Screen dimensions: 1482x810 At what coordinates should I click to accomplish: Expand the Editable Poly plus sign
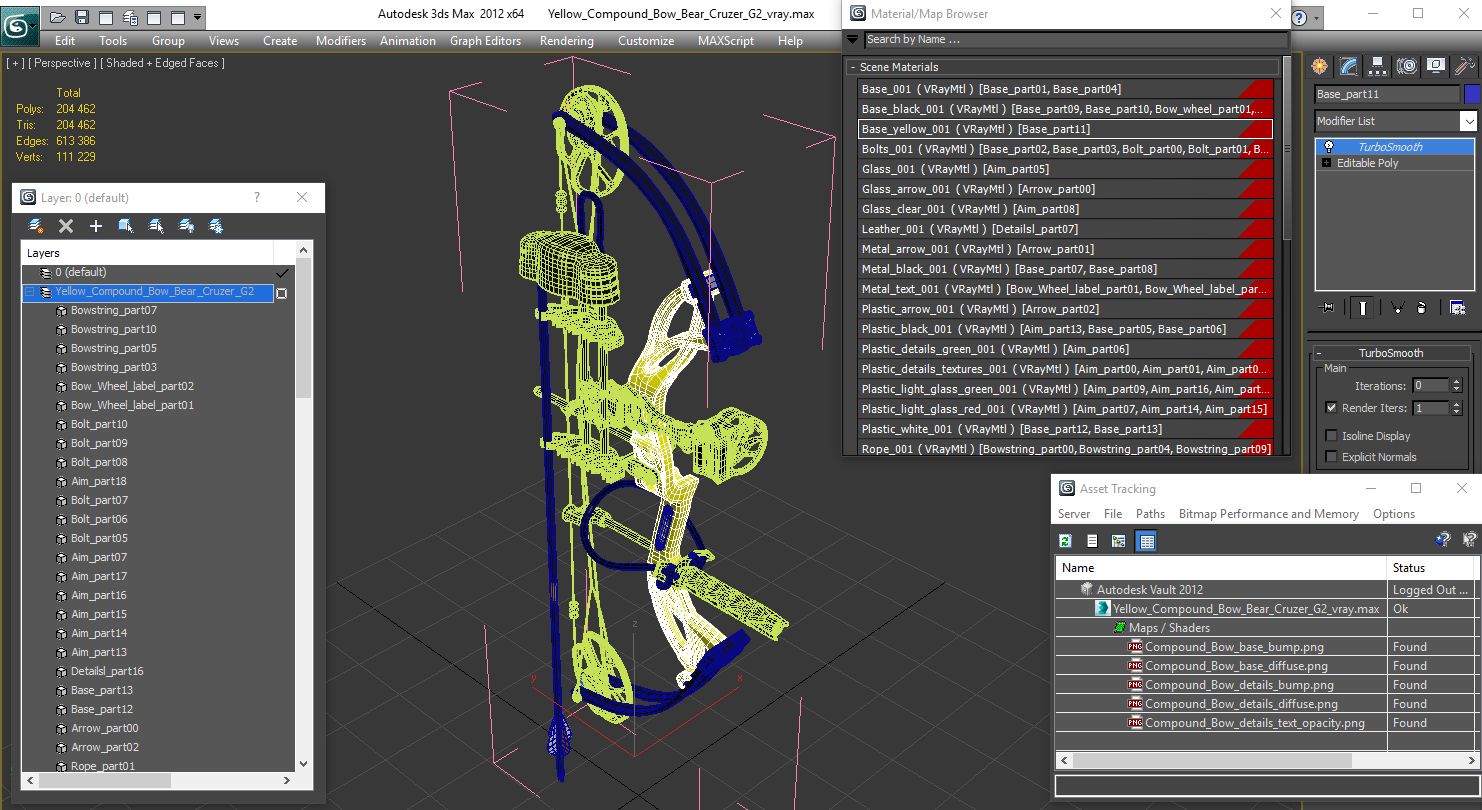pyautogui.click(x=1327, y=163)
